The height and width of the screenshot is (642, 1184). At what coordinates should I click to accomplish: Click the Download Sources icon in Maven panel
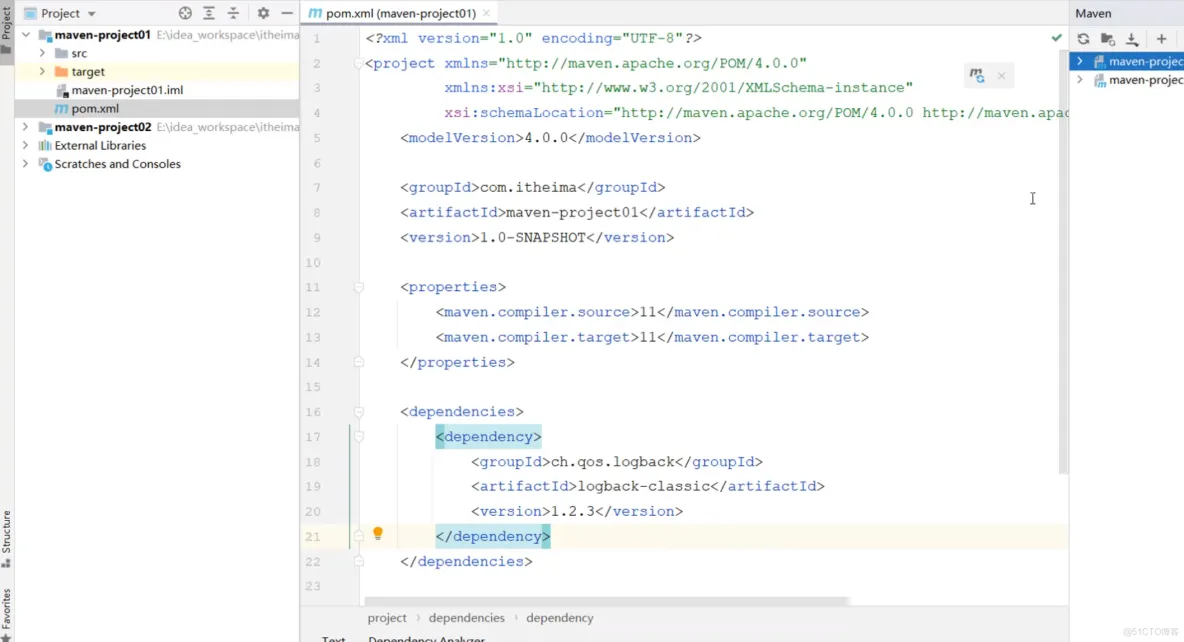1131,38
